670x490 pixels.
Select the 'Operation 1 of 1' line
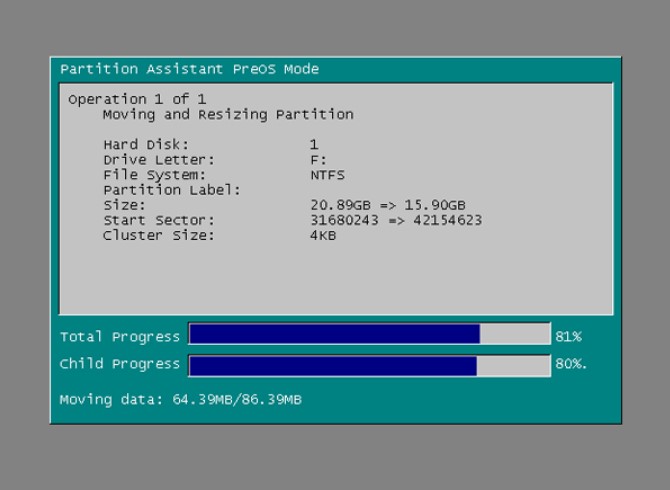pyautogui.click(x=137, y=100)
